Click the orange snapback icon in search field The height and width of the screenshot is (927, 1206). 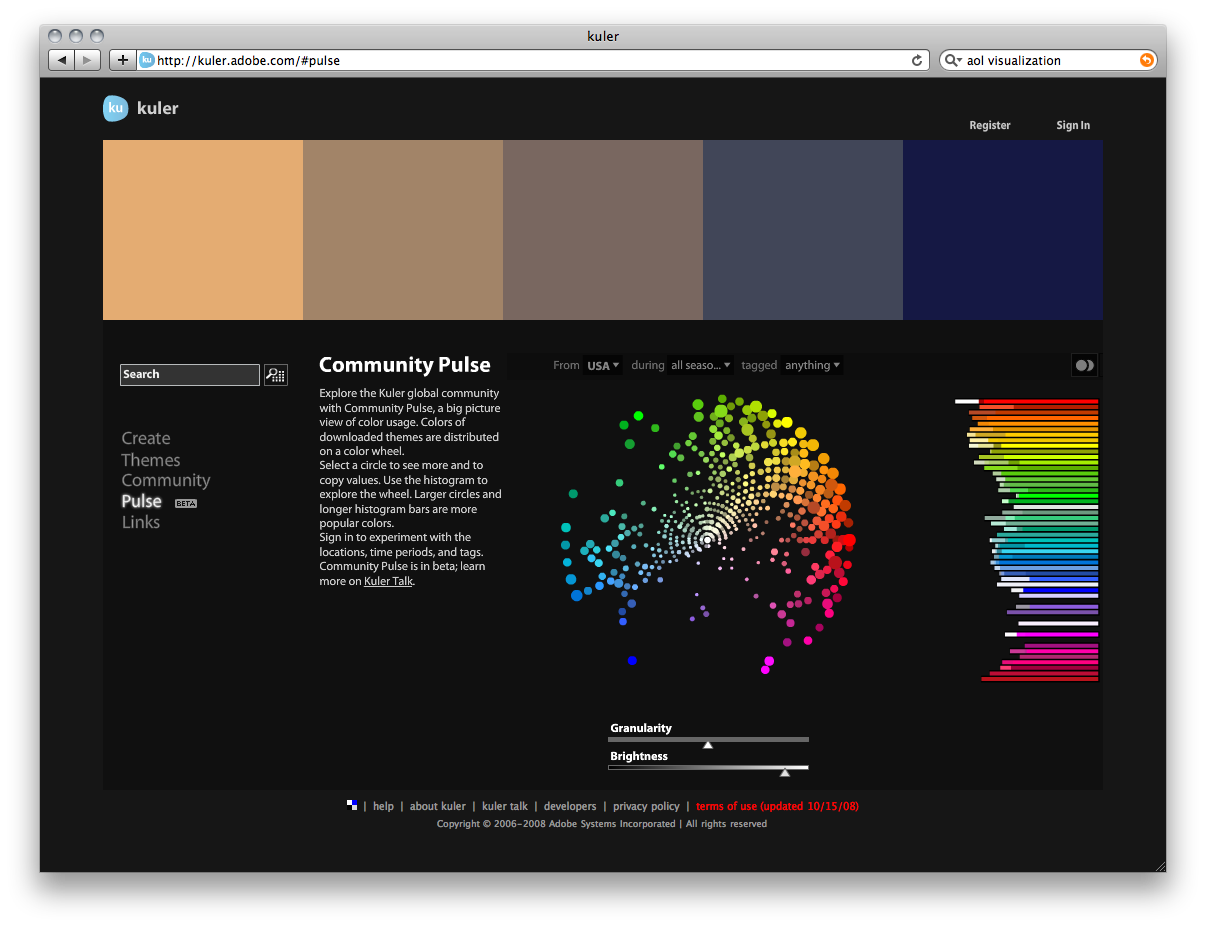coord(1146,60)
